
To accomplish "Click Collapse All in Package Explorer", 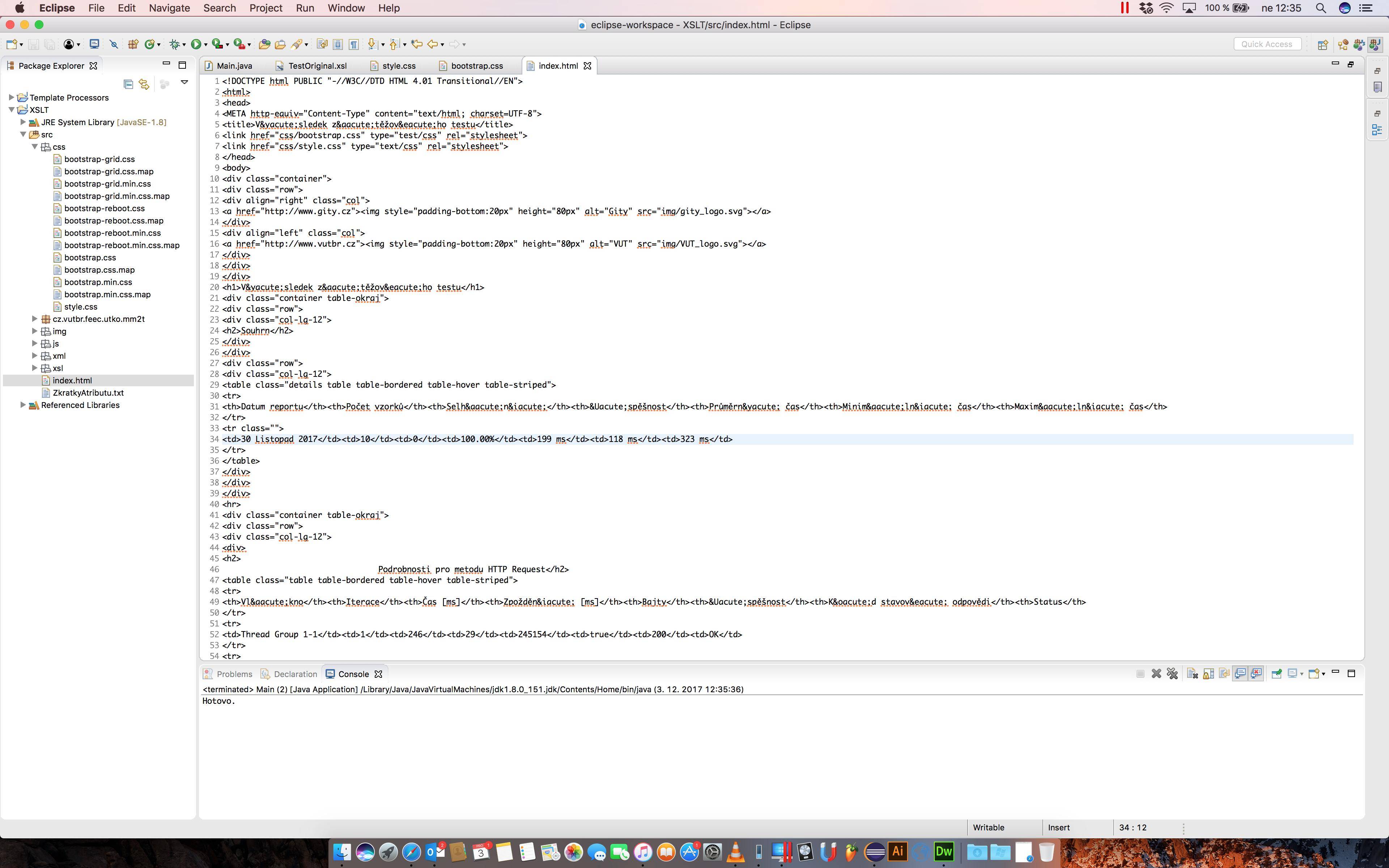I will (128, 84).
